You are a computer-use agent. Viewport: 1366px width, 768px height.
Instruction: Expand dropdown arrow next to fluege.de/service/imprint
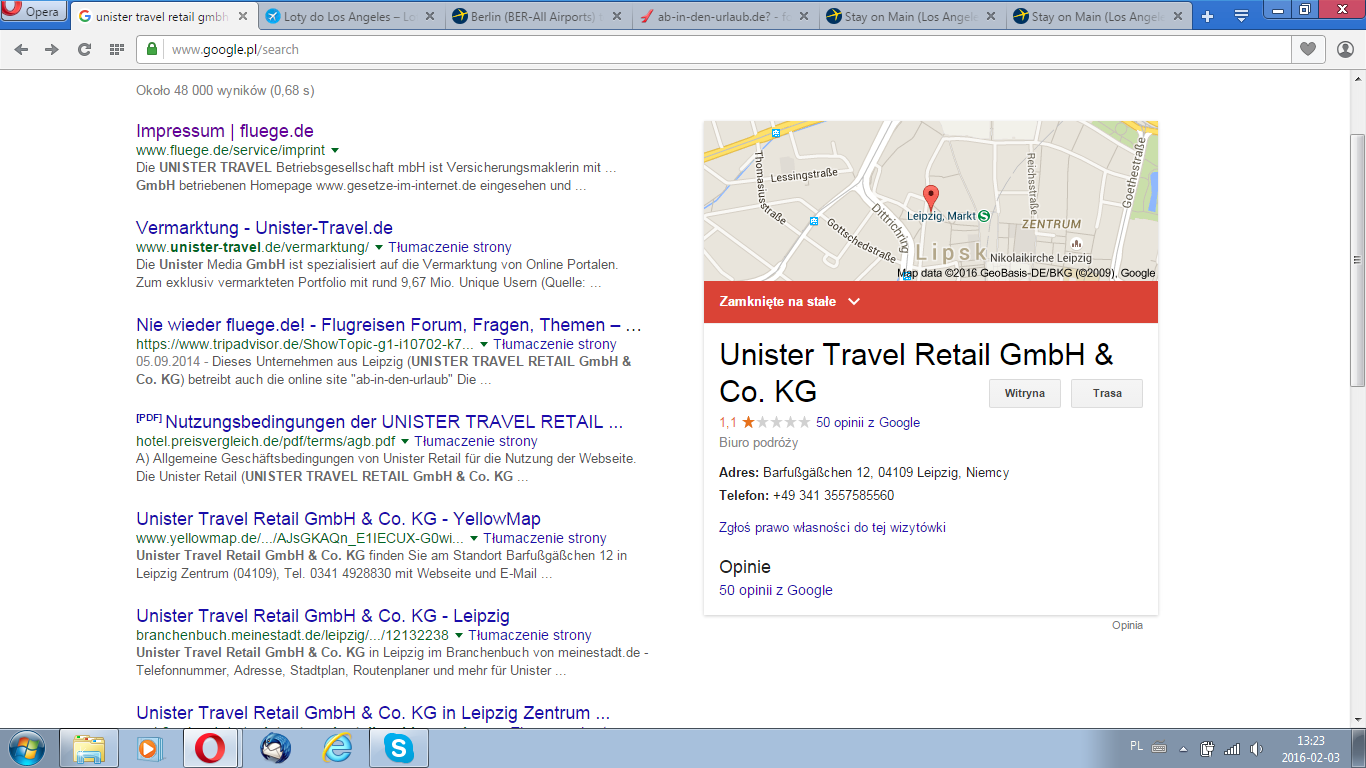pos(335,150)
